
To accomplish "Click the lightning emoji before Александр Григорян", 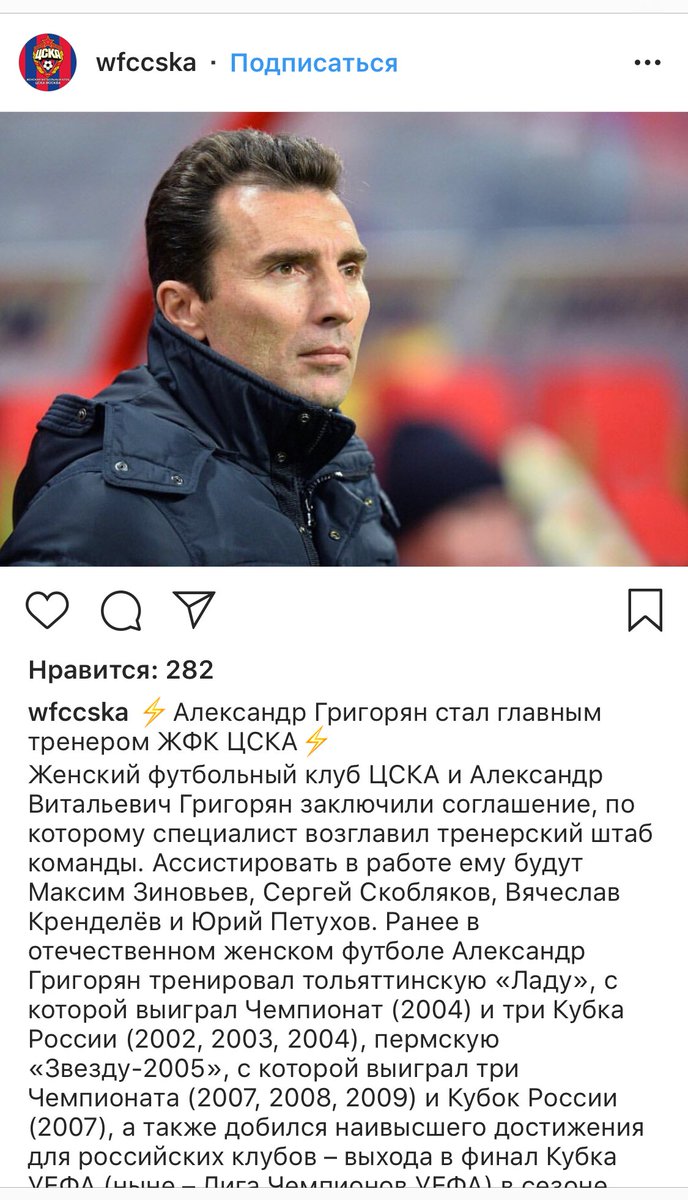I will [152, 713].
